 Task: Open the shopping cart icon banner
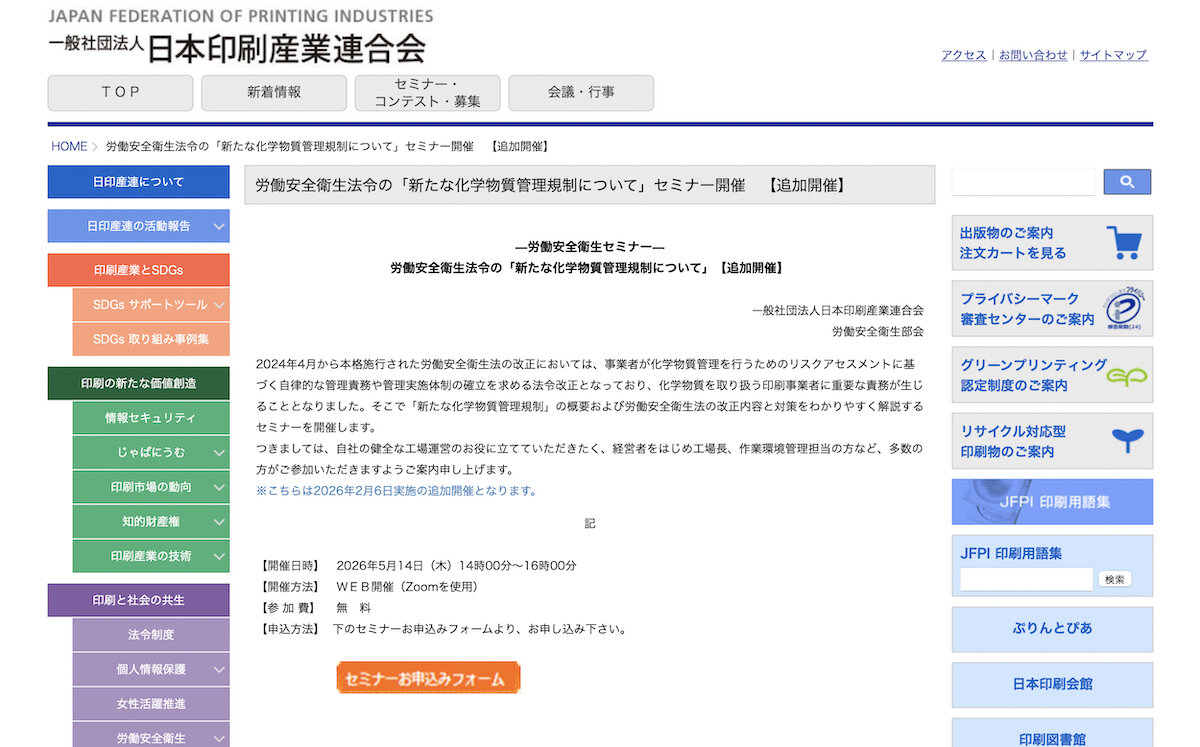click(x=1124, y=243)
